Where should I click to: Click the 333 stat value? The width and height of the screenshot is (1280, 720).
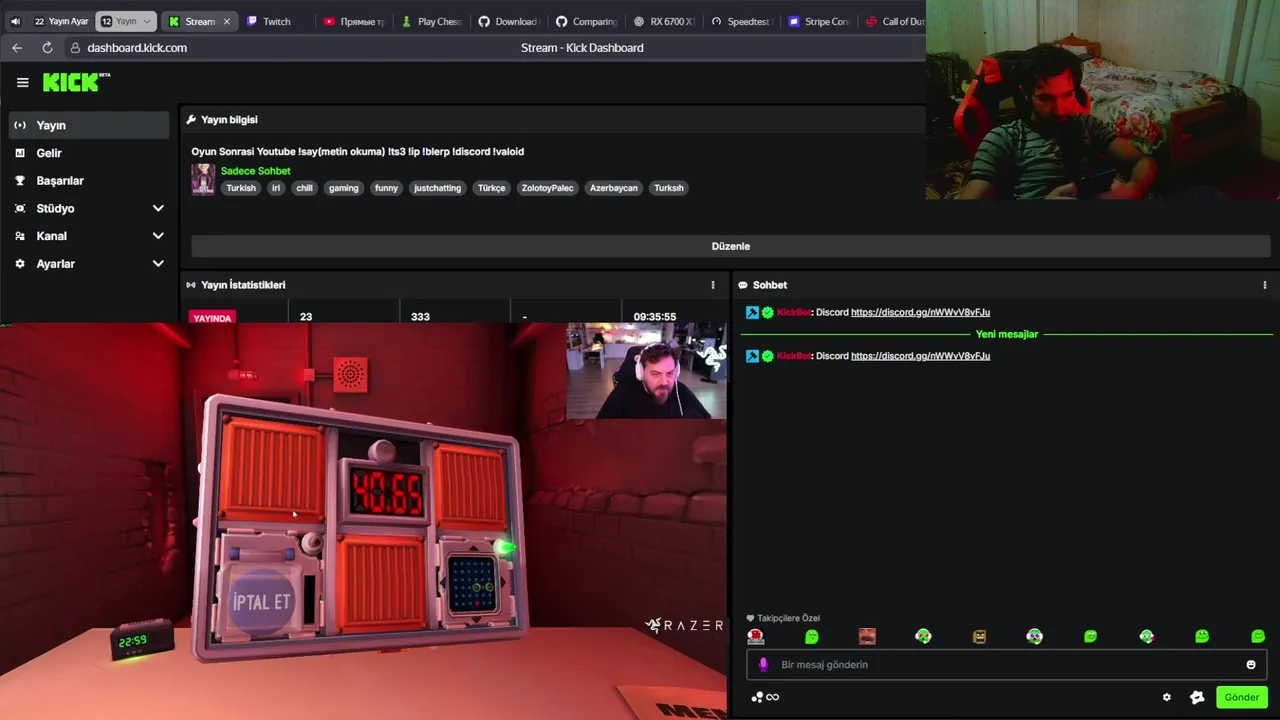(420, 317)
